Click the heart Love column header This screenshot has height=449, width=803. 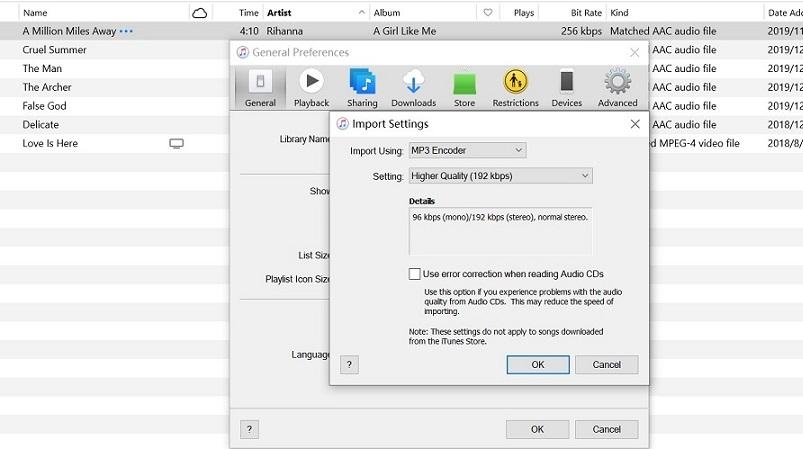click(x=488, y=13)
